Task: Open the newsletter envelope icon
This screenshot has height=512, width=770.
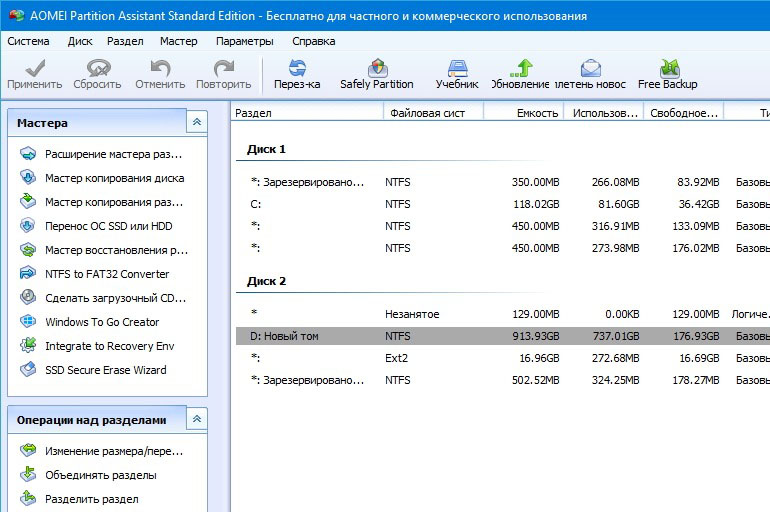Action: tap(590, 68)
